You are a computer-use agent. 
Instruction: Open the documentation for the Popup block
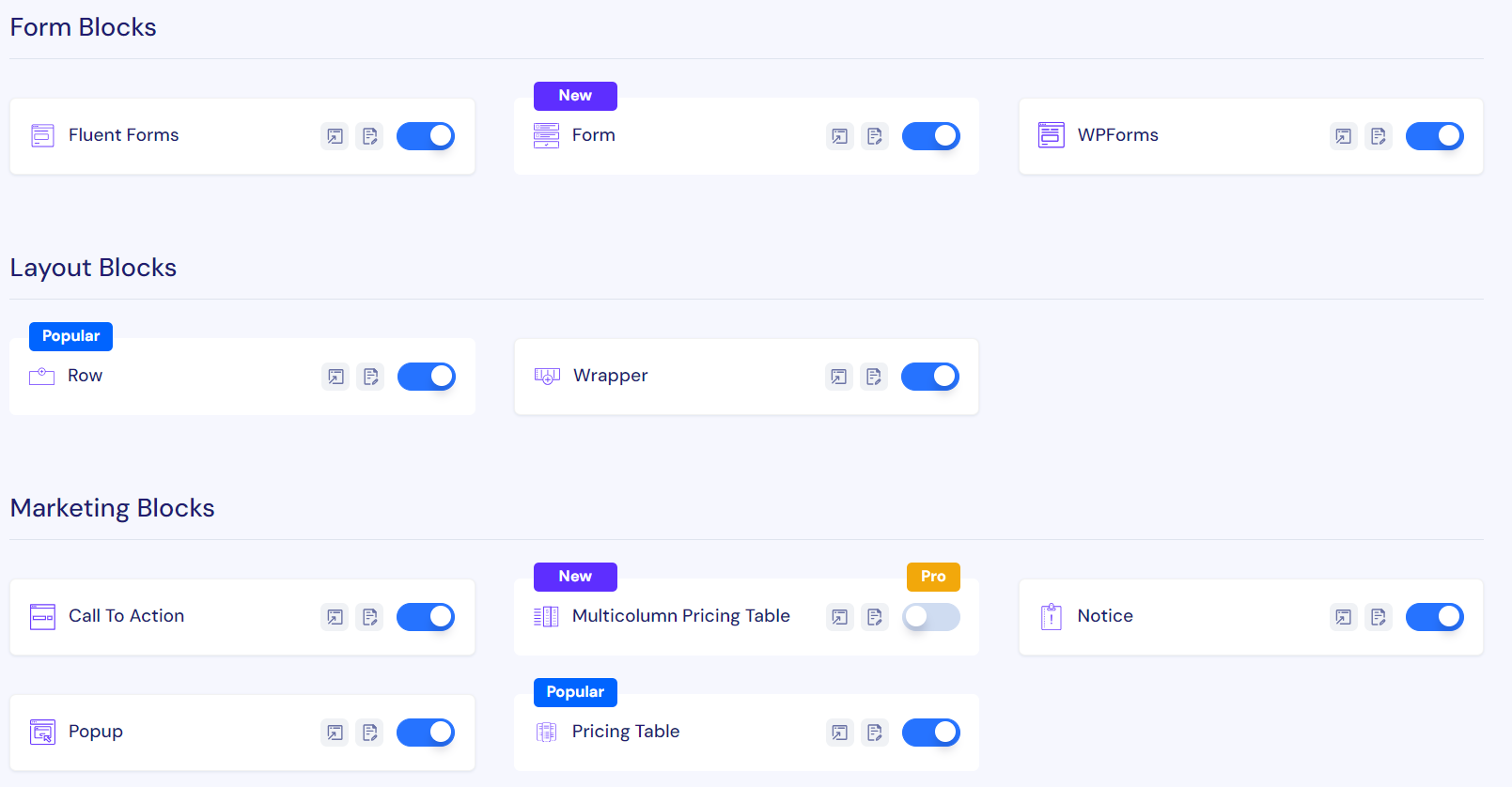click(370, 733)
